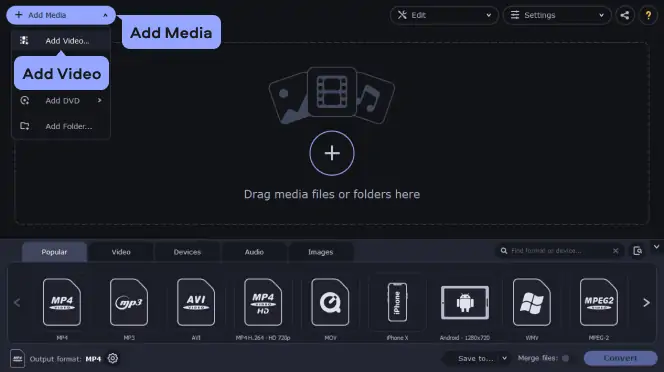Open the help question mark button
The image size is (664, 372).
coord(648,15)
